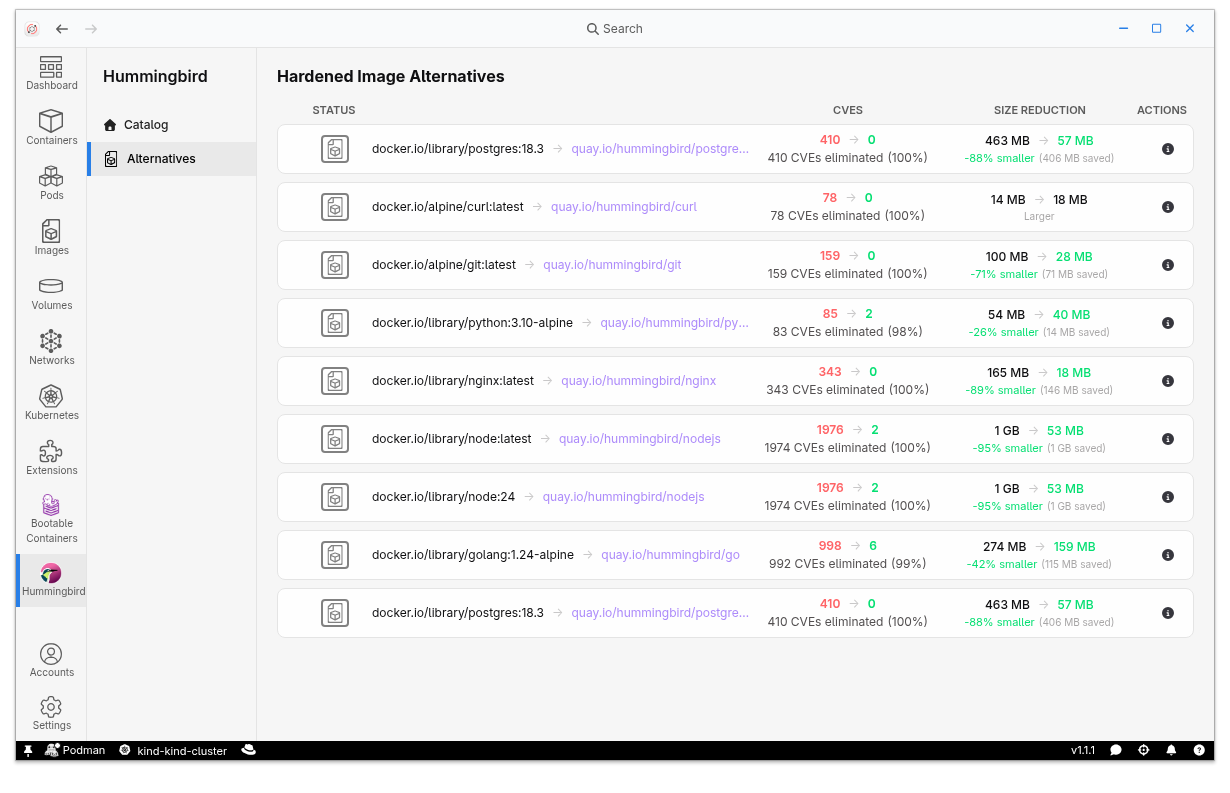Click '78 CVEs eliminated (100%)' text
Viewport: 1230px width, 793px height.
[847, 216]
